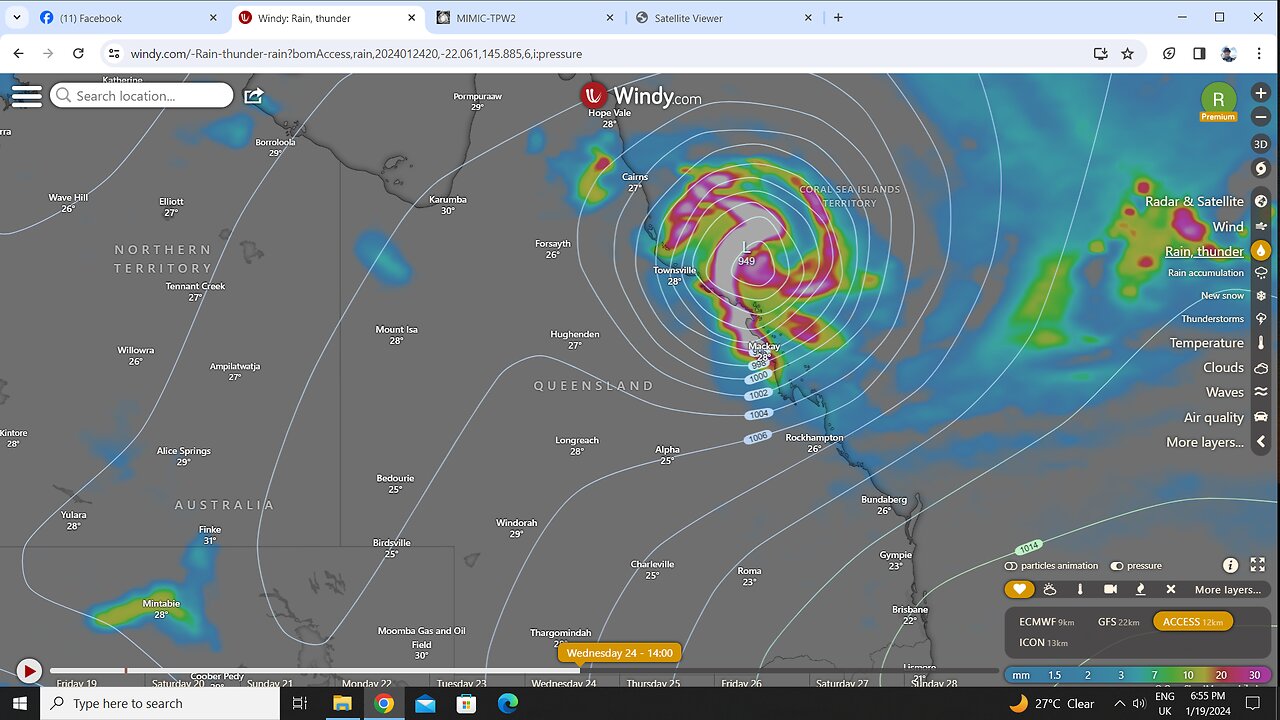Viewport: 1280px width, 720px height.
Task: Zoom in the map with plus button
Action: tap(1261, 93)
